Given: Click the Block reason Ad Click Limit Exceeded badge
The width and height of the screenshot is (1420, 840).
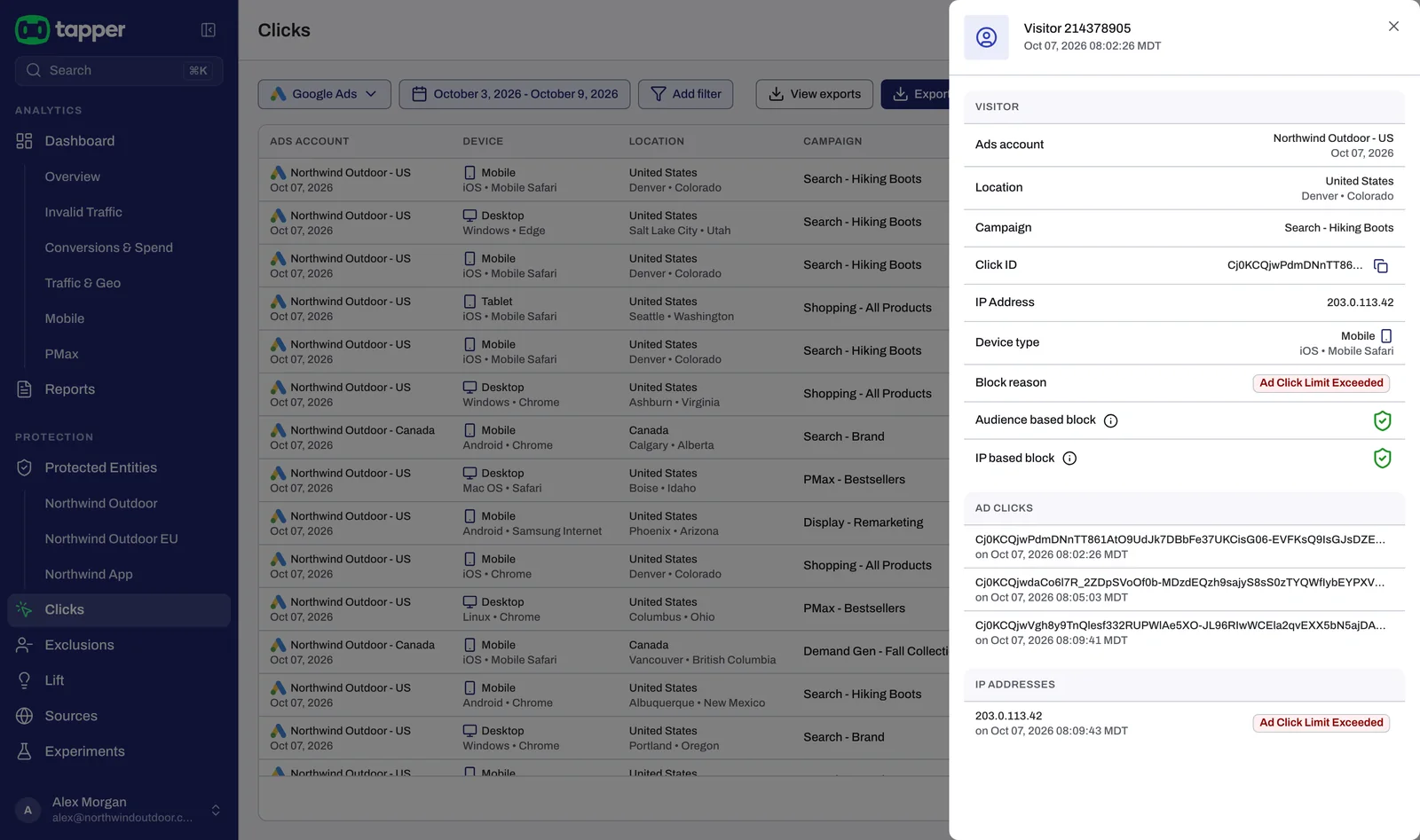Looking at the screenshot, I should pyautogui.click(x=1321, y=383).
